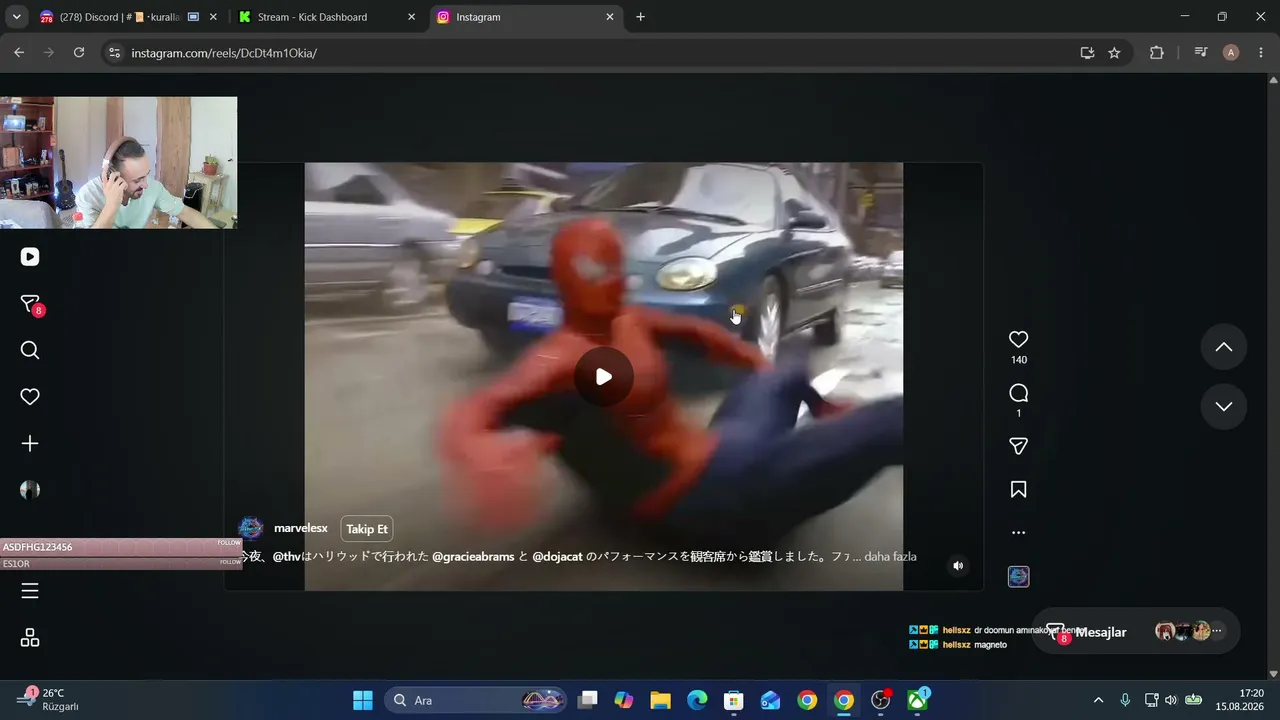Screen dimensions: 1280x720
Task: Open the @dojacat mention in caption
Action: pos(558,557)
